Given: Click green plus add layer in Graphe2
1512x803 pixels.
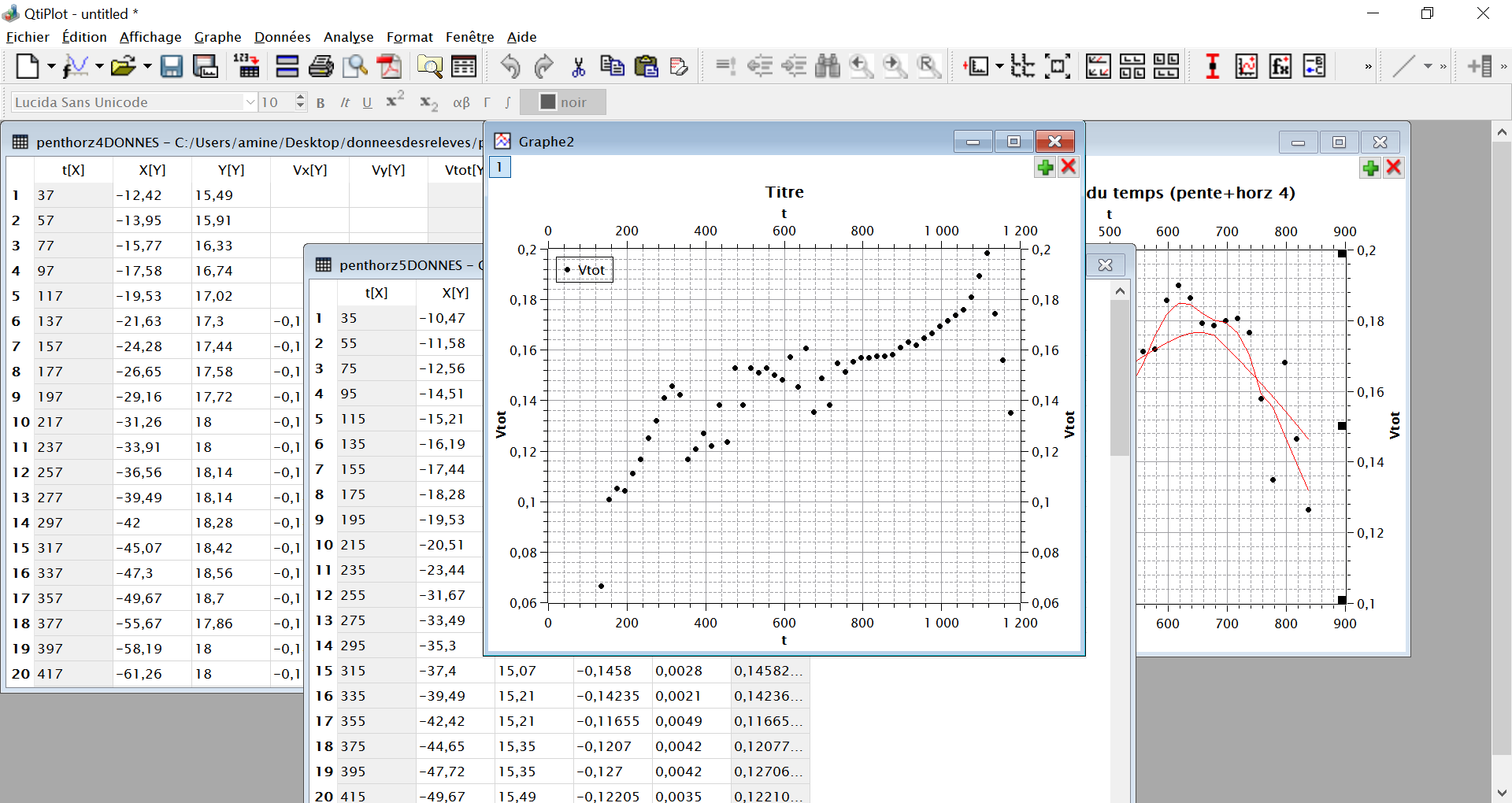Looking at the screenshot, I should point(1045,167).
